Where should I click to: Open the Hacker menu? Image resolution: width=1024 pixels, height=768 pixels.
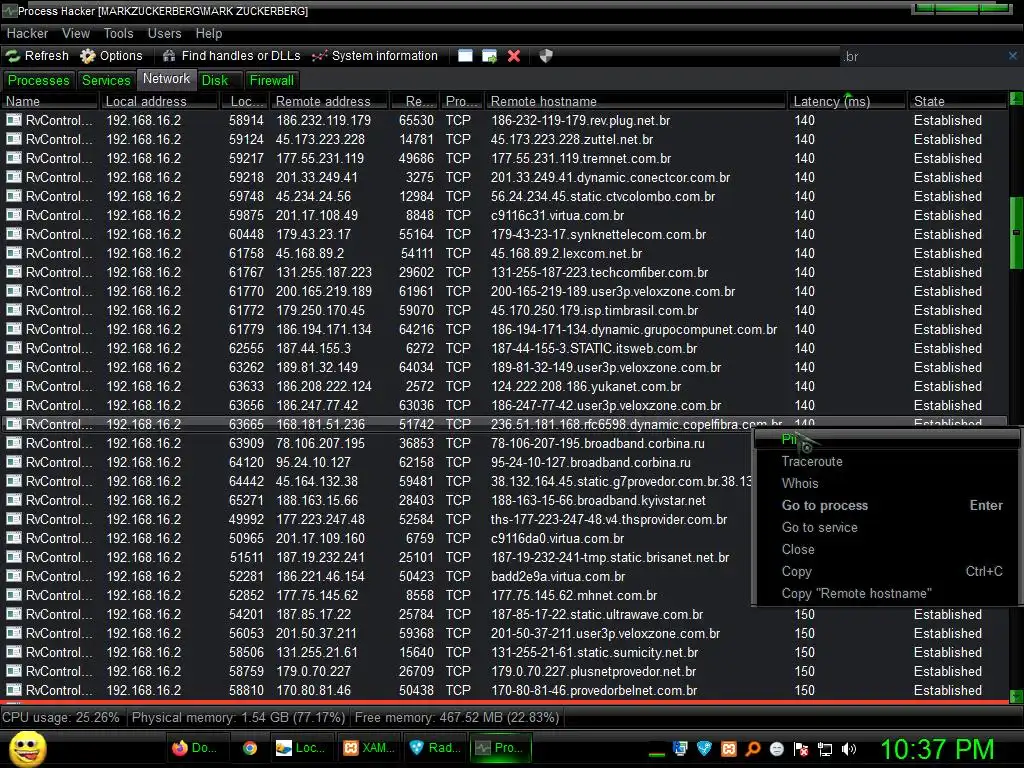pyautogui.click(x=27, y=33)
